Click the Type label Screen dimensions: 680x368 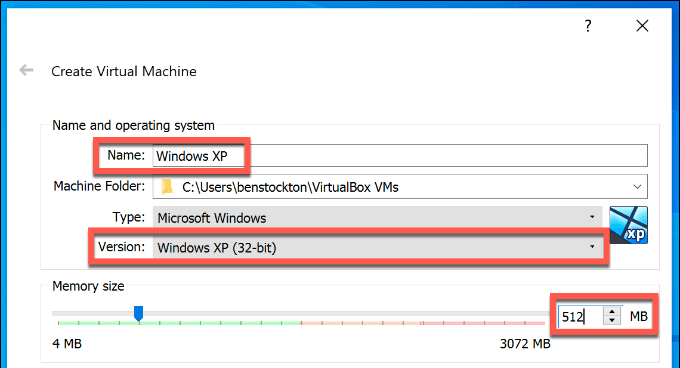[x=128, y=217]
